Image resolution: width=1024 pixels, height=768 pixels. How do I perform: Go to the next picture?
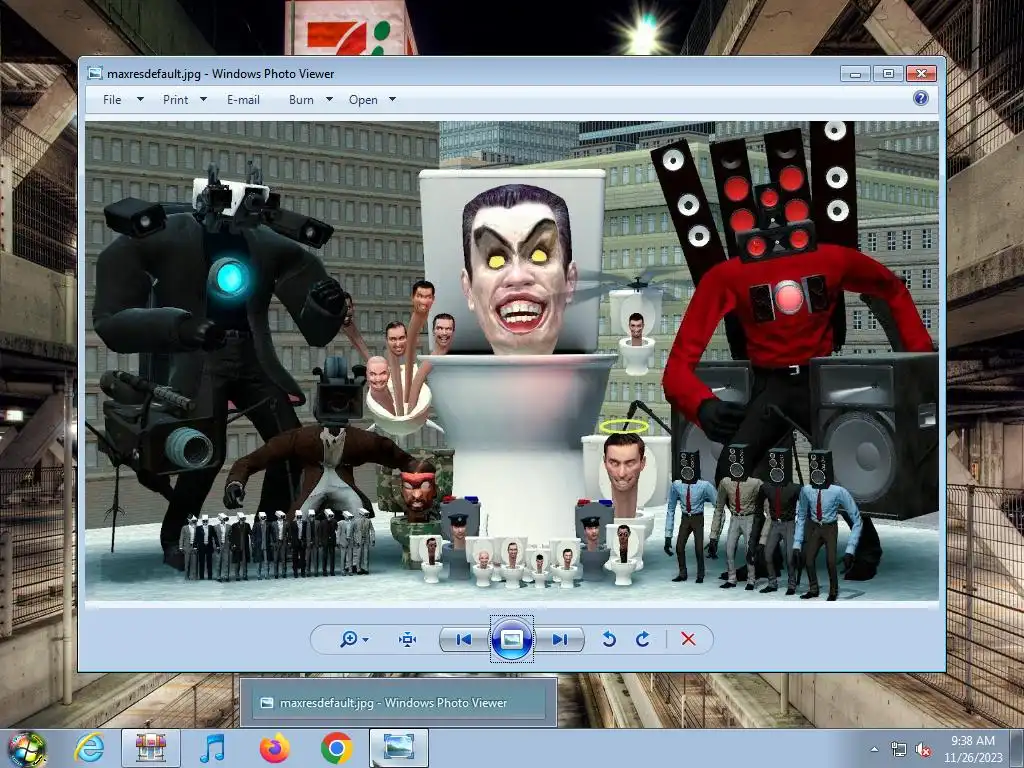pyautogui.click(x=559, y=639)
